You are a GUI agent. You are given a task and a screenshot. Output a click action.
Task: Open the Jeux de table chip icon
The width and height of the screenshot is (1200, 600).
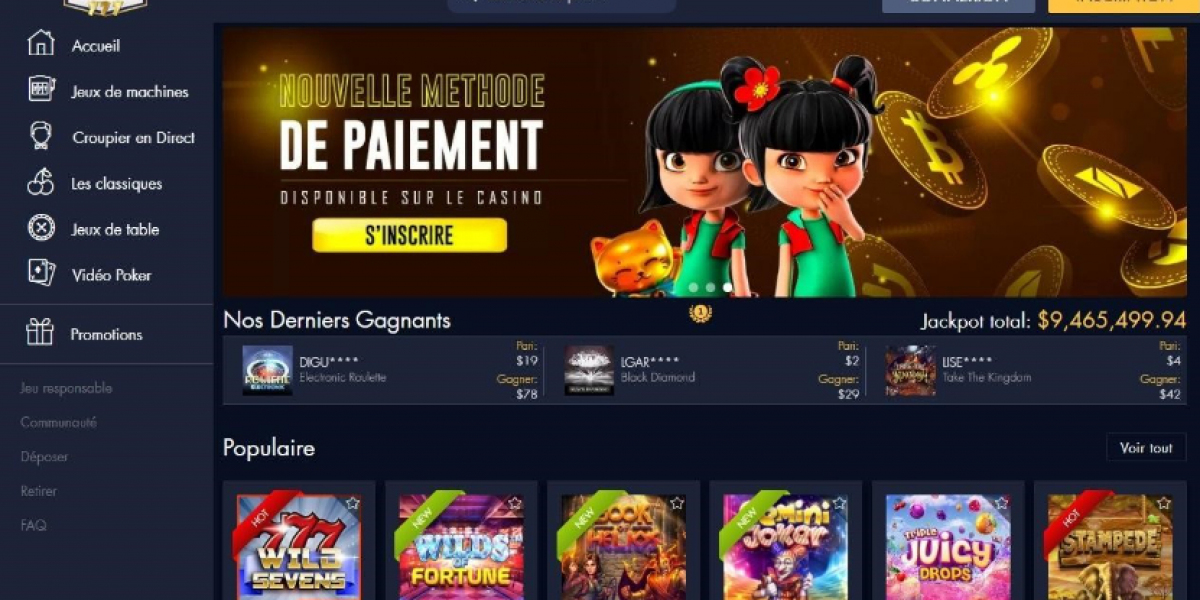click(41, 229)
